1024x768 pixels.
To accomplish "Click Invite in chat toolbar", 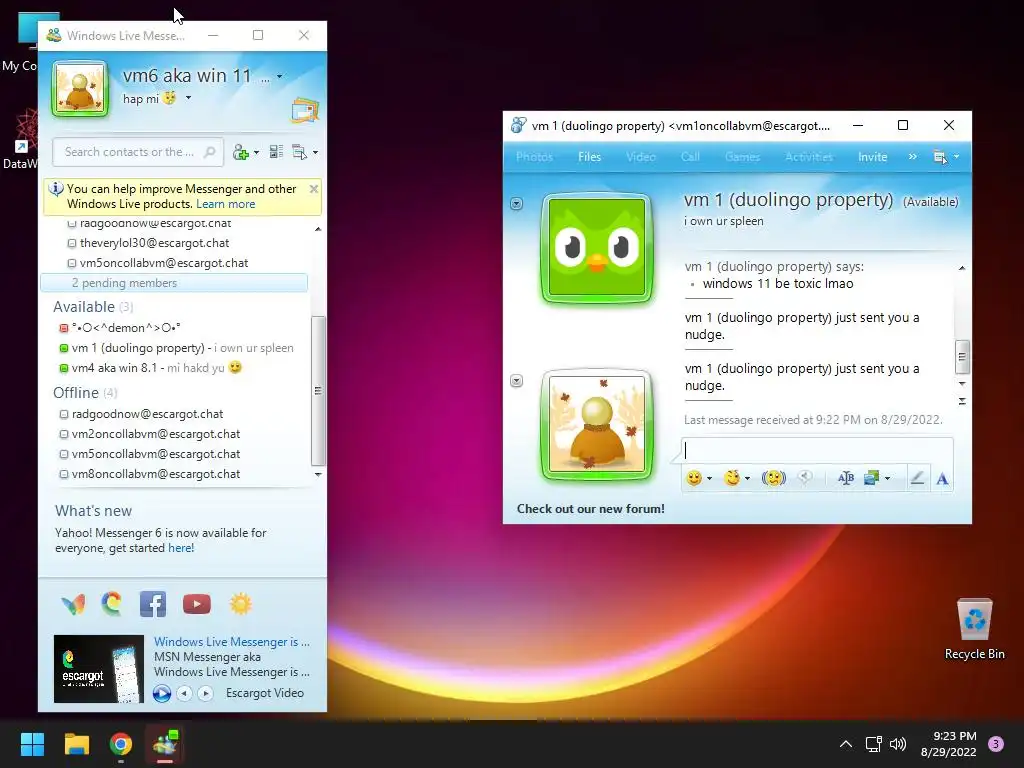I will click(872, 157).
